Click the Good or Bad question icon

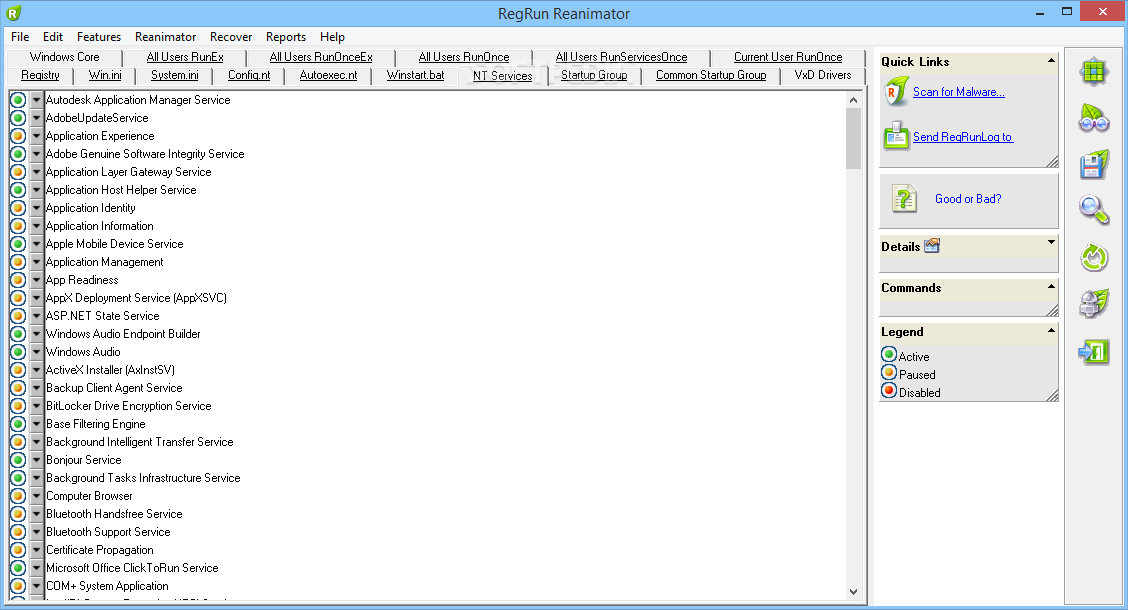[x=904, y=199]
